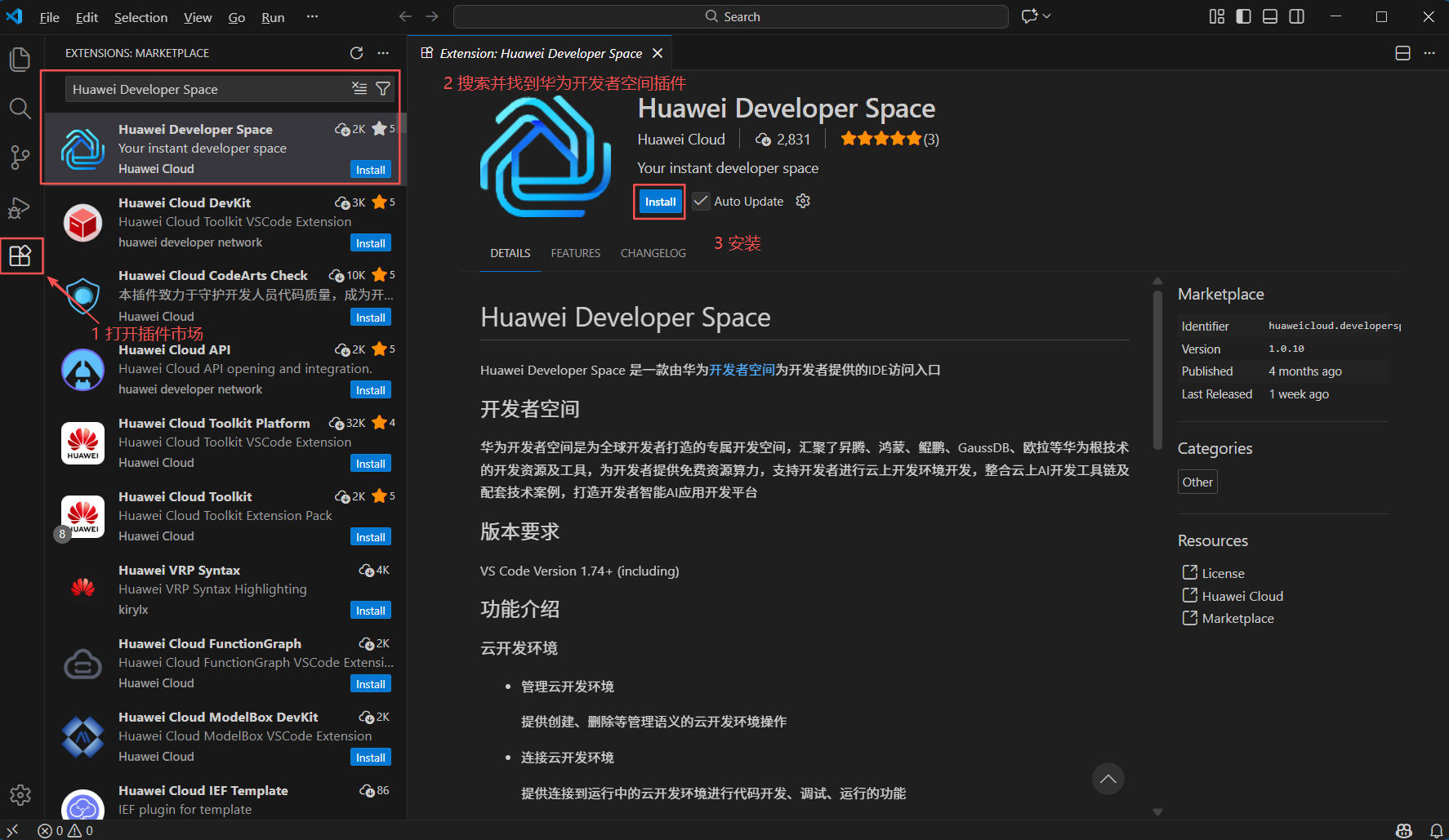
Task: Open Source Control view
Action: pos(20,158)
